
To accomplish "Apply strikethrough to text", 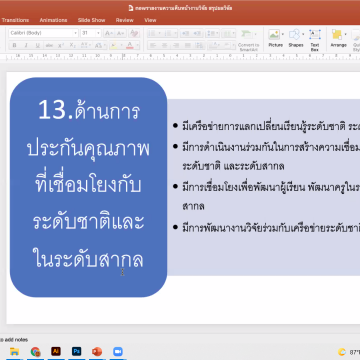I will tap(49, 45).
